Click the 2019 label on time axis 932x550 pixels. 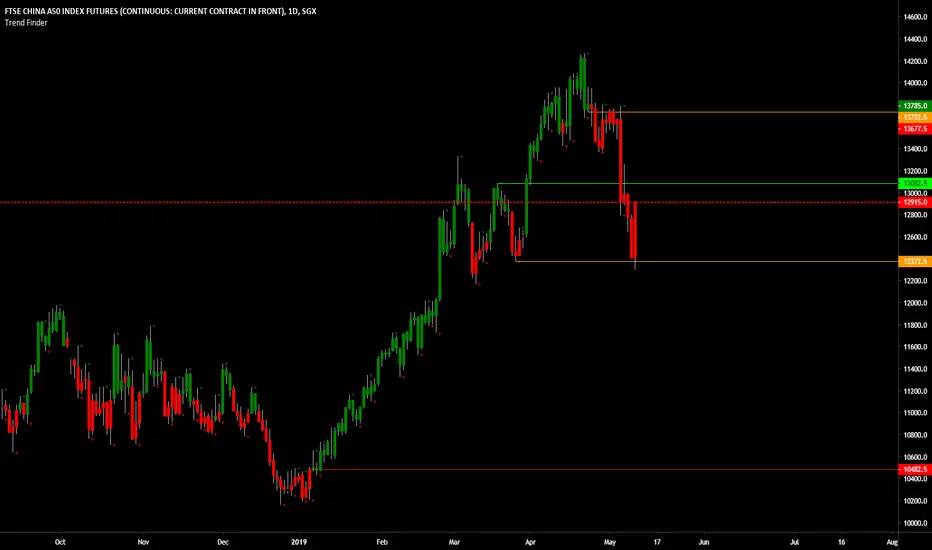coord(299,542)
